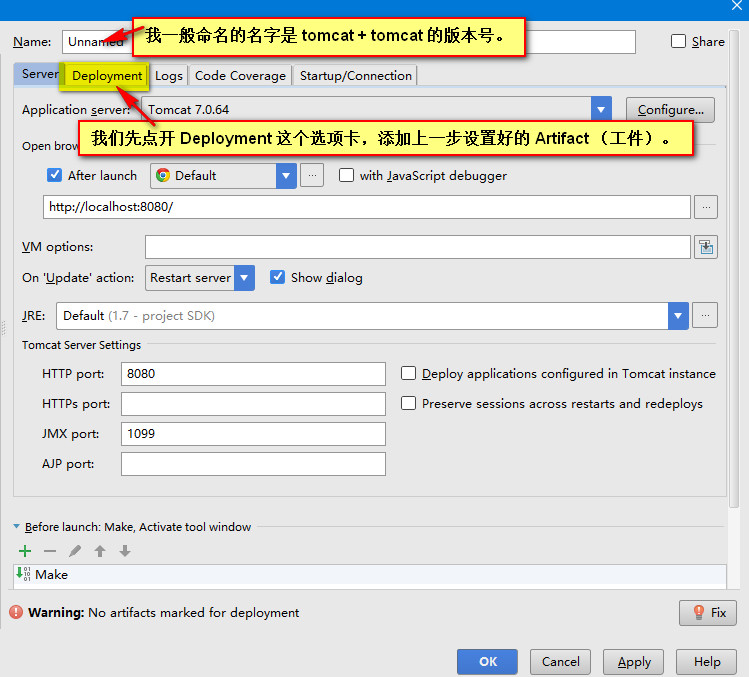The width and height of the screenshot is (749, 677).
Task: Confirm with the OK button
Action: point(487,661)
